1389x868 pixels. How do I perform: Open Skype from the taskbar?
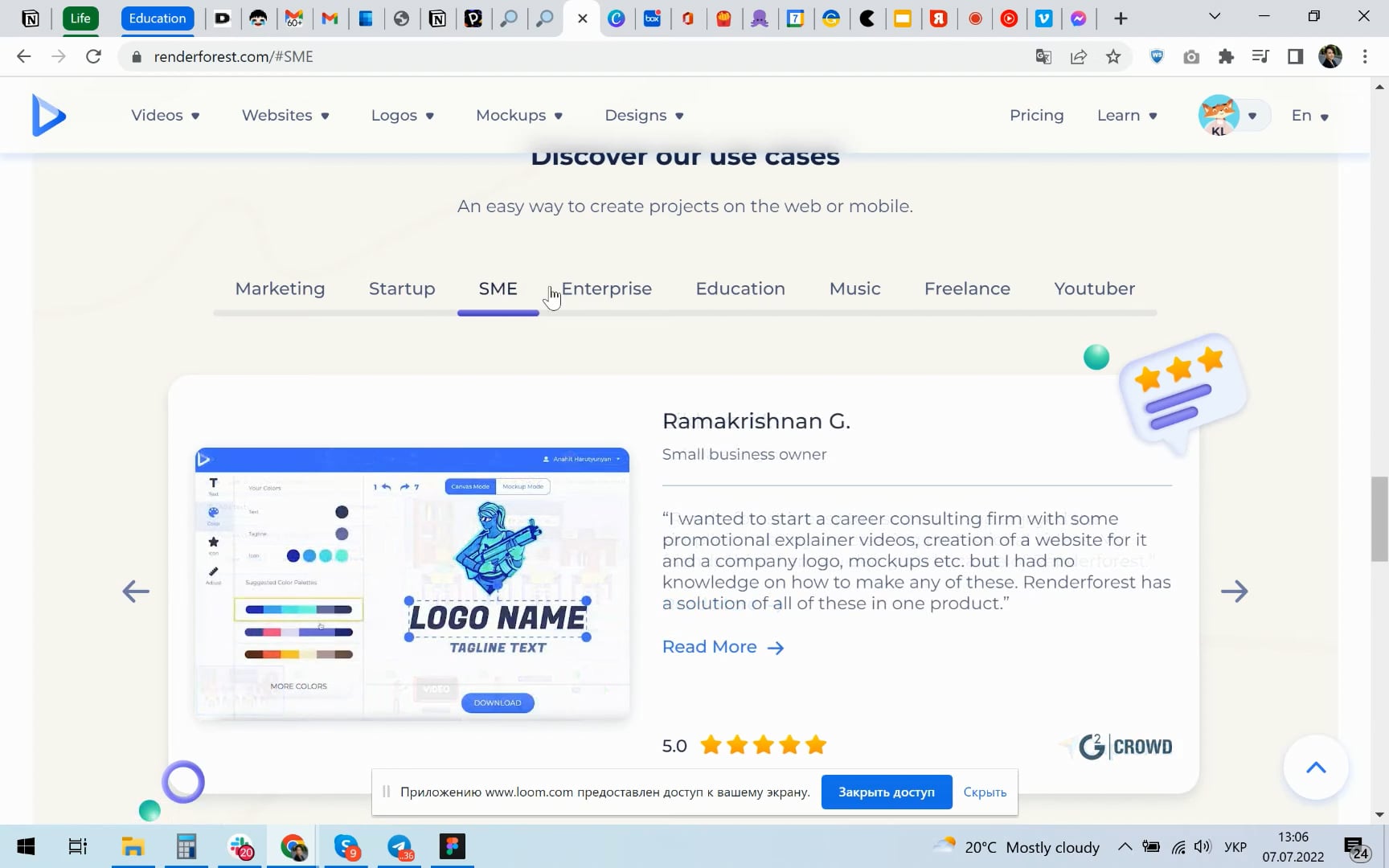coord(346,846)
